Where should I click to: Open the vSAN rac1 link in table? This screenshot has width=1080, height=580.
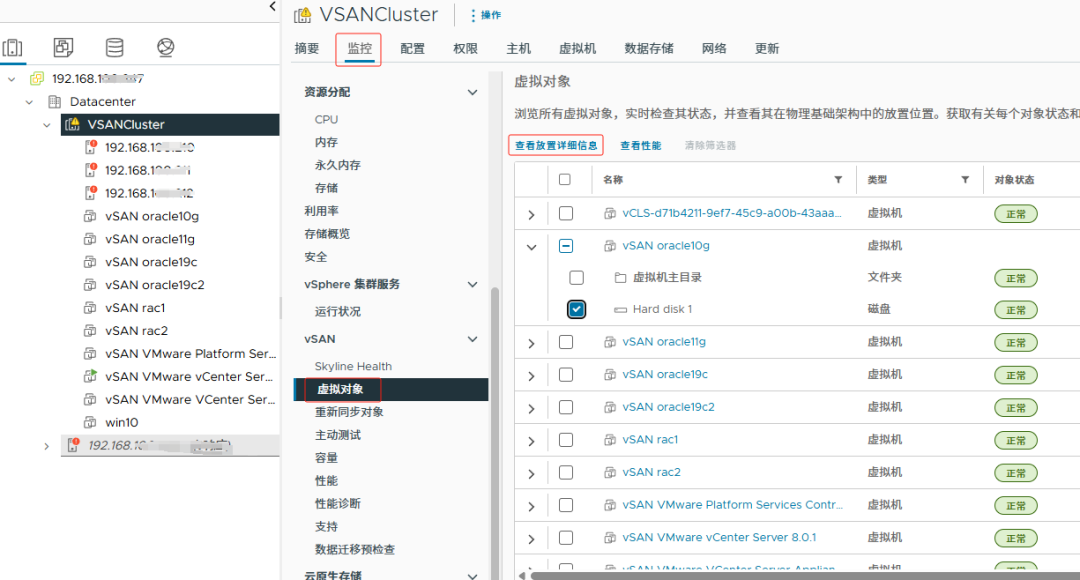[650, 440]
